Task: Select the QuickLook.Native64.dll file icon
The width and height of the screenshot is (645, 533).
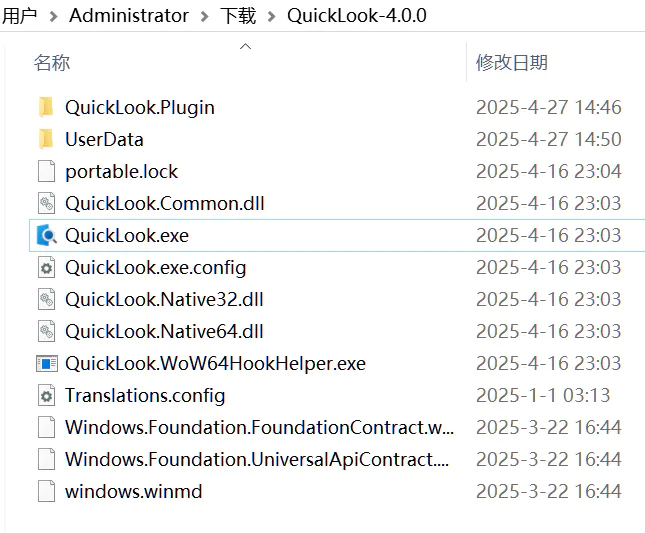Action: [46, 331]
